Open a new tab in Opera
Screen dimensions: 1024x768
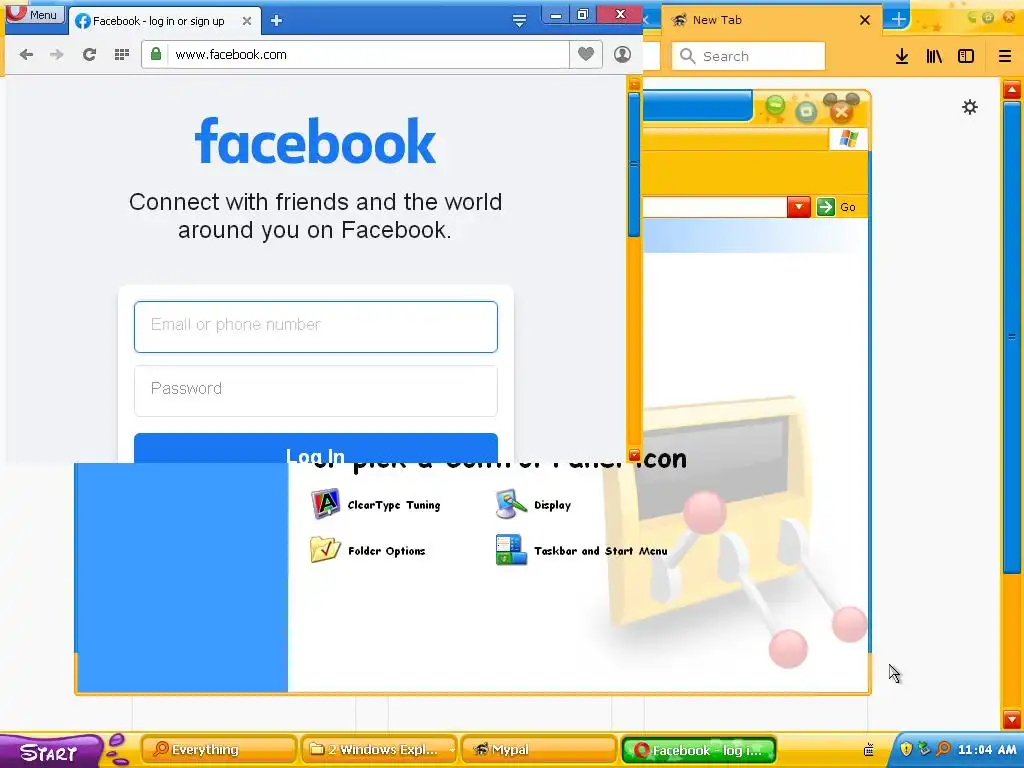pyautogui.click(x=276, y=21)
